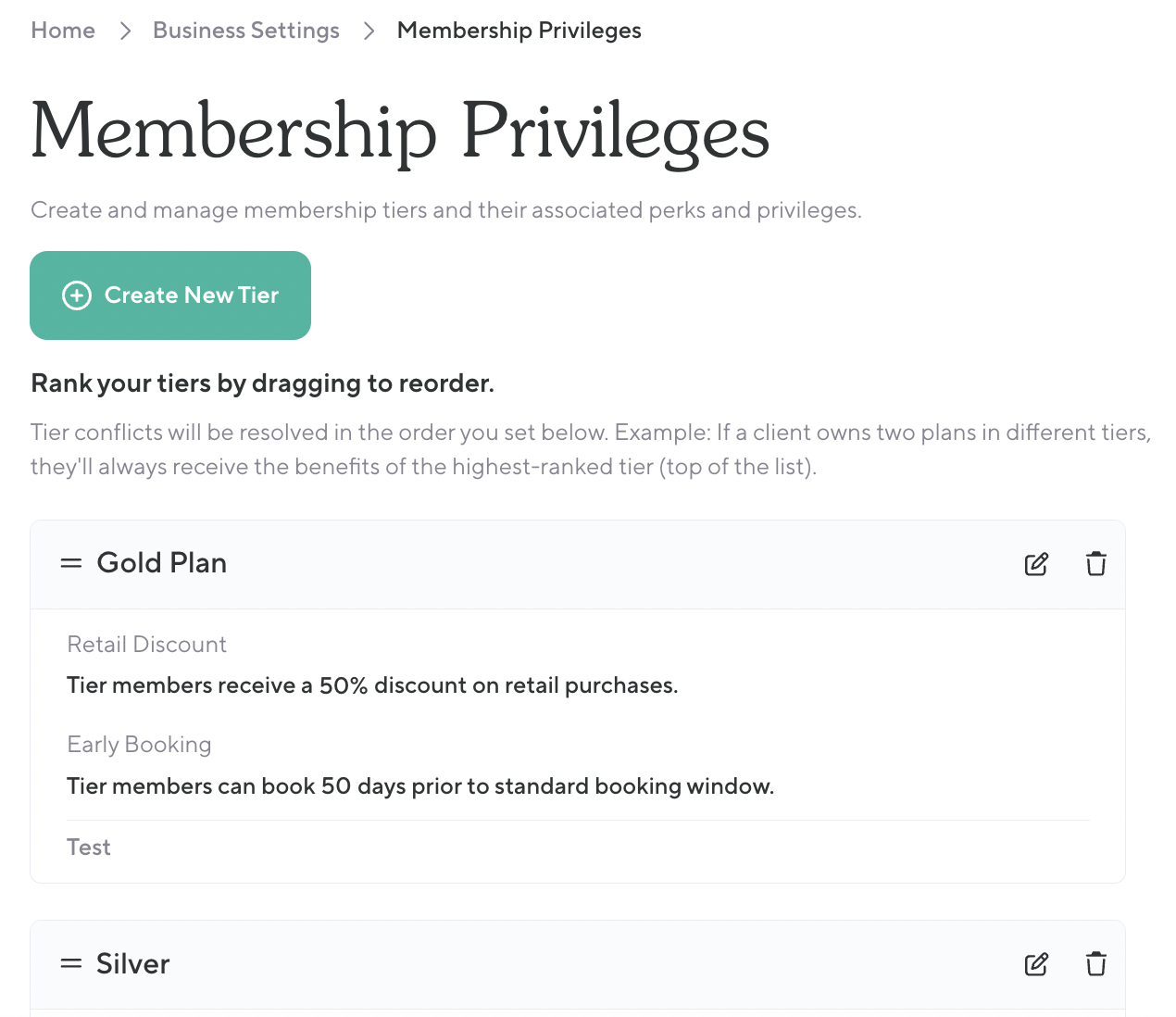Select the Silver tier title
This screenshot has height=1017, width=1176.
133,964
